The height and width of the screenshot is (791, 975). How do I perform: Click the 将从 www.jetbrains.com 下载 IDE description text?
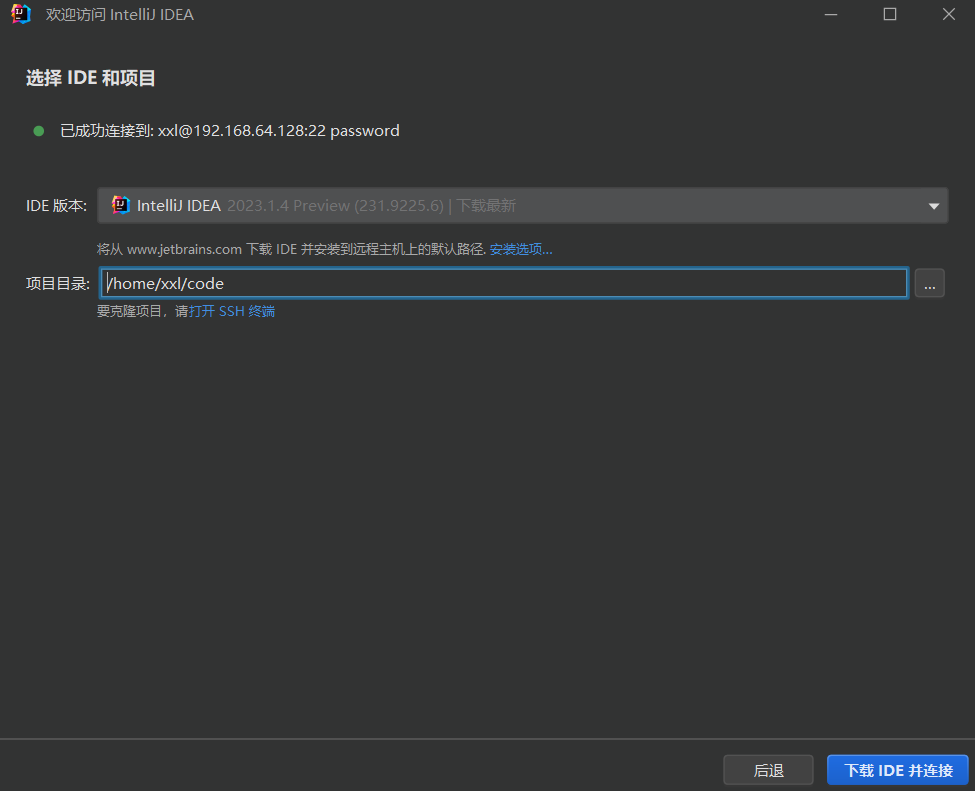pyautogui.click(x=291, y=249)
